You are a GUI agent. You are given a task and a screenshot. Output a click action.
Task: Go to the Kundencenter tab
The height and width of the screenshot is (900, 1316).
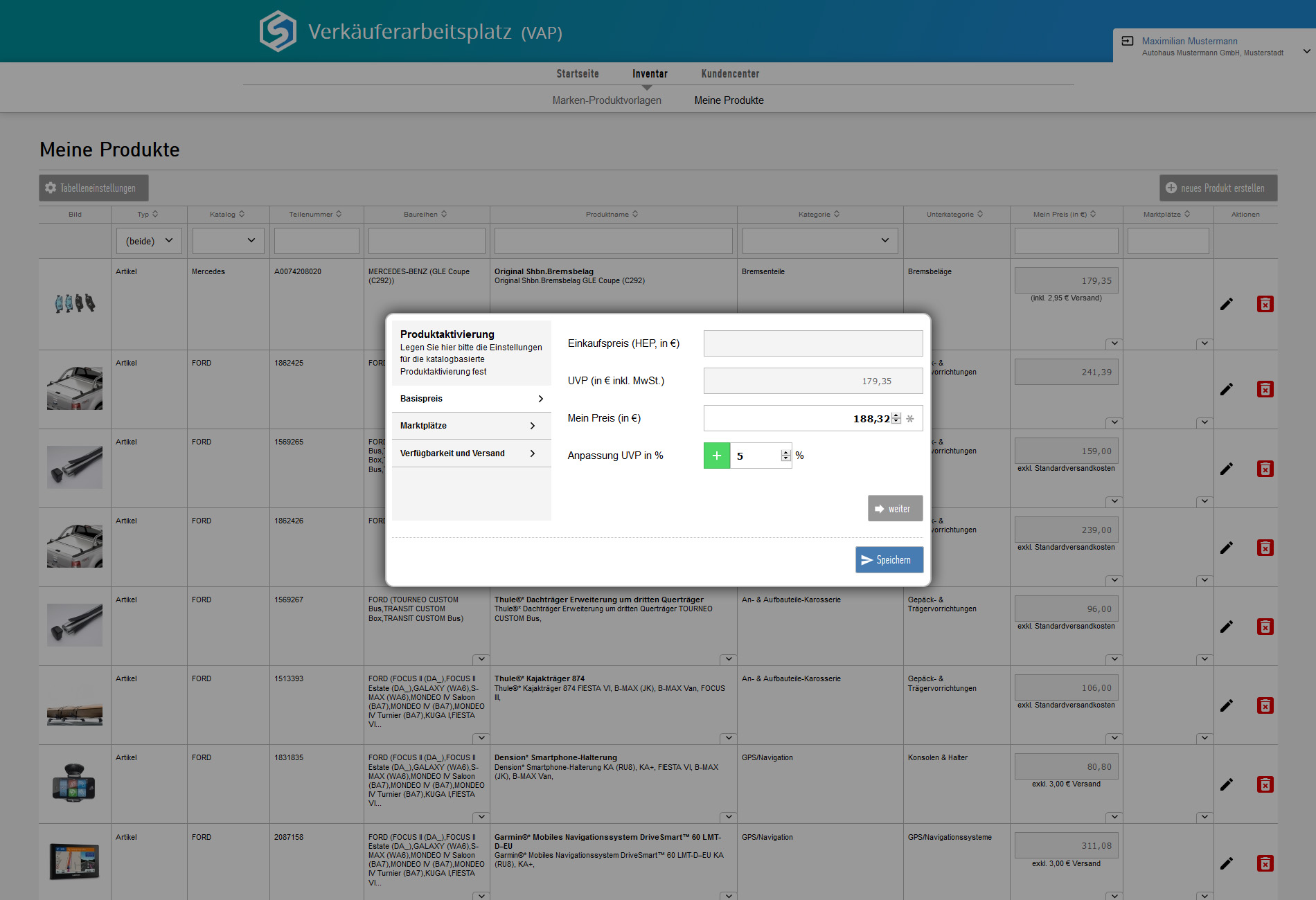730,74
